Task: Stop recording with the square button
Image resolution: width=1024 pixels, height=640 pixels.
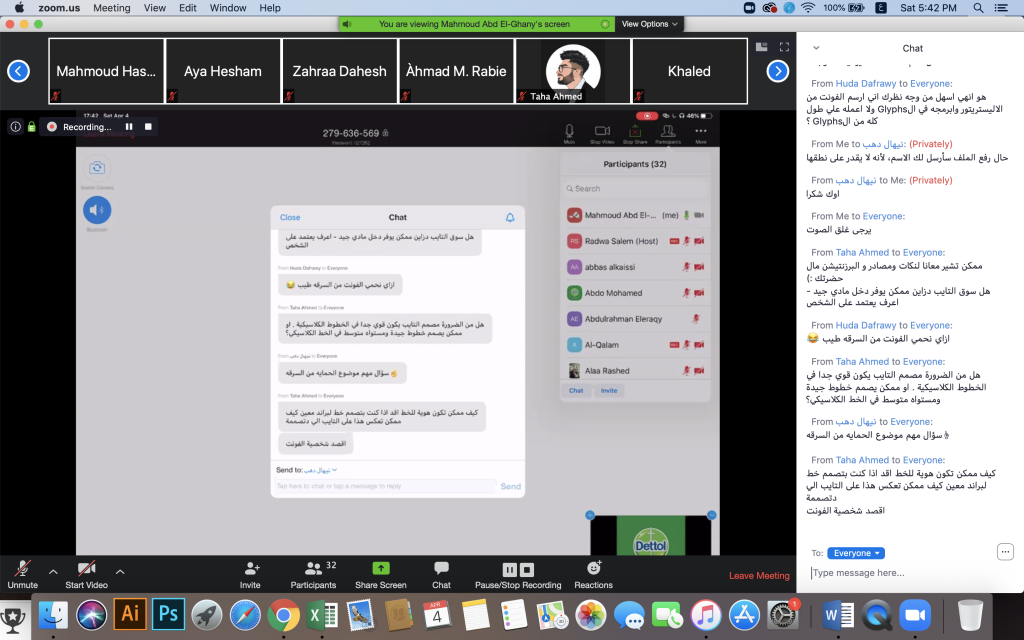Action: click(x=148, y=127)
